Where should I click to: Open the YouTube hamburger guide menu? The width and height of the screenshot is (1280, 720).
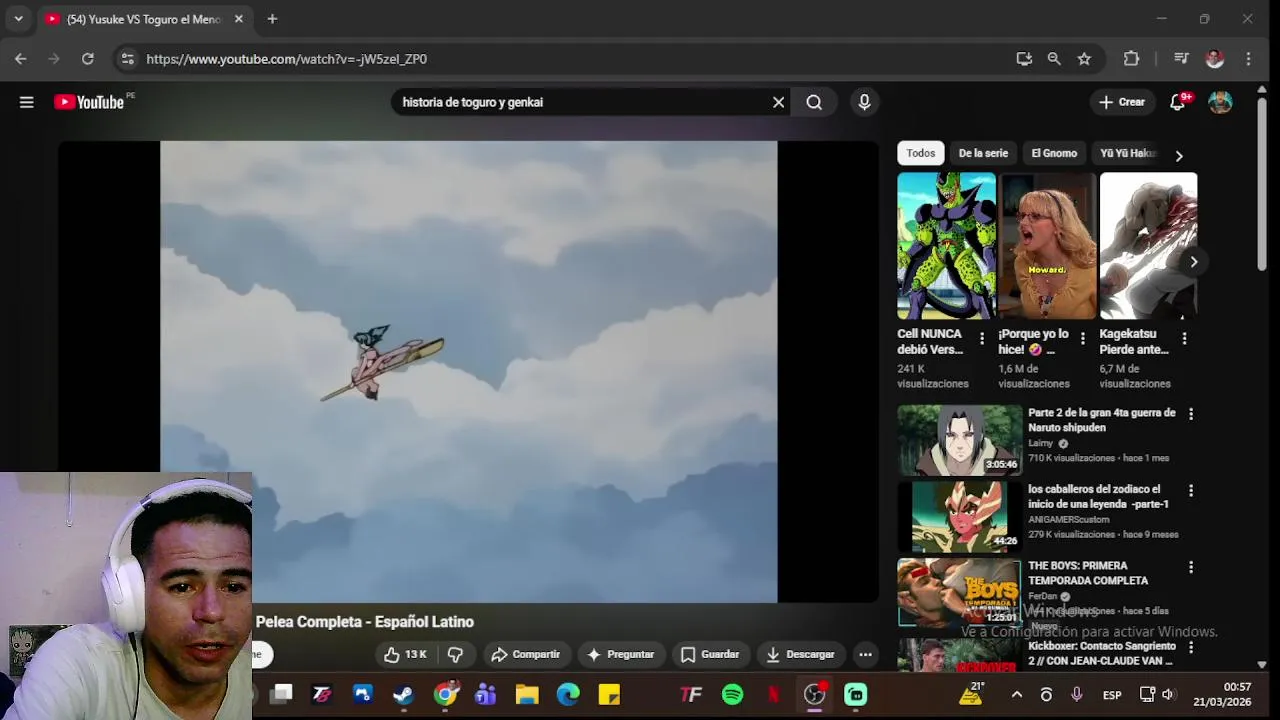(x=27, y=102)
